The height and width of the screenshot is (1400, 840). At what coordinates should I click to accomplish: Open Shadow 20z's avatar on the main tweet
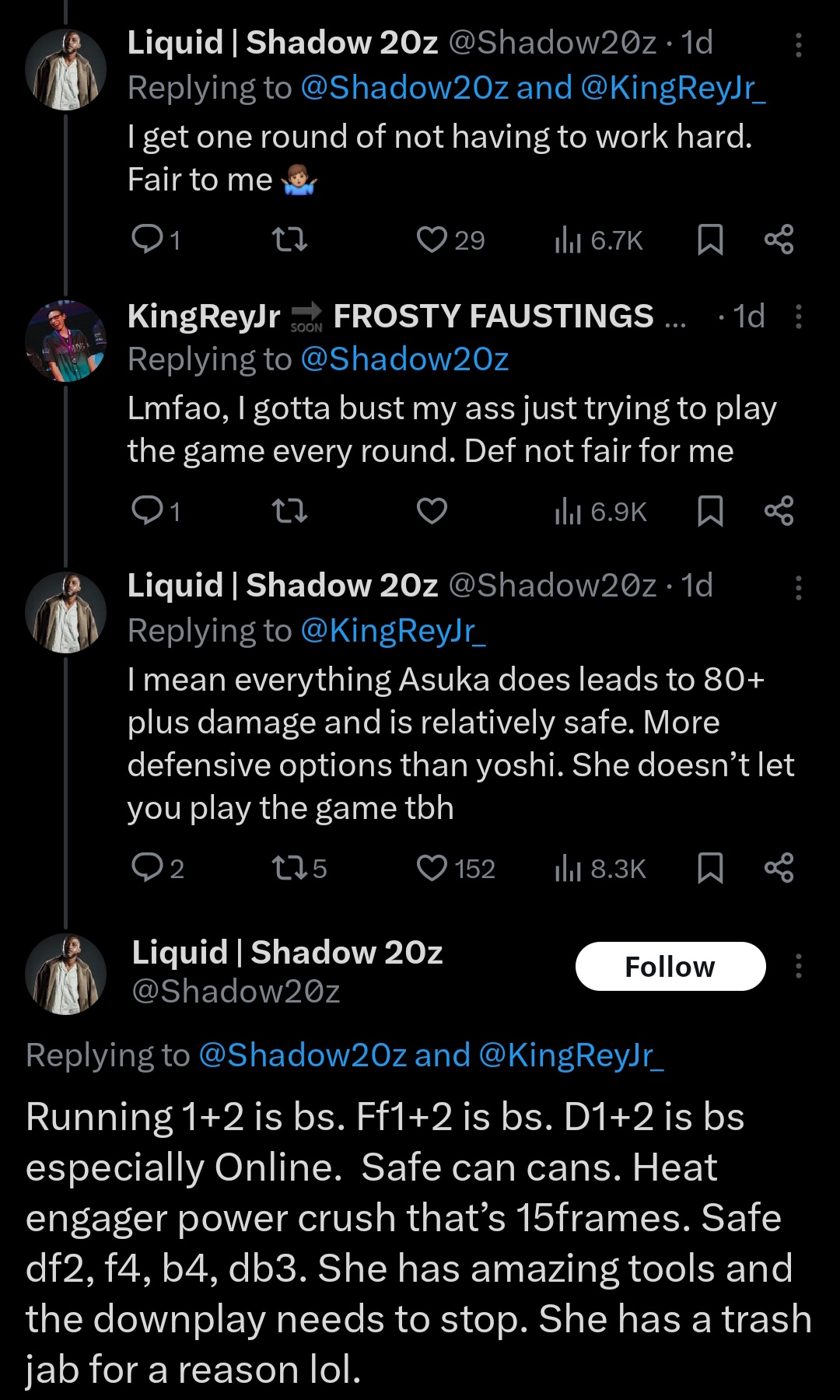coord(66,974)
